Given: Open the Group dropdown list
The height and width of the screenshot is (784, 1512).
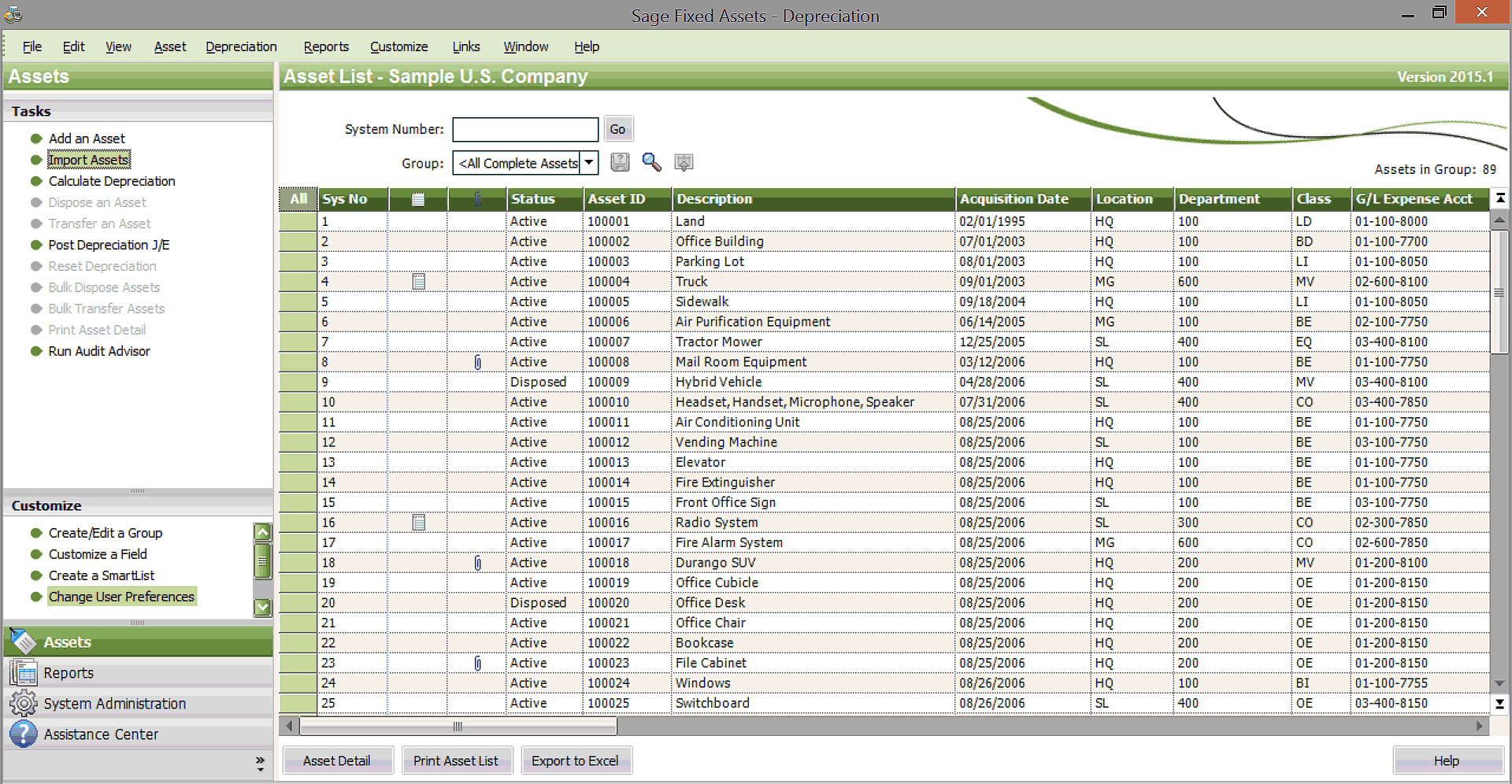Looking at the screenshot, I should tap(589, 163).
